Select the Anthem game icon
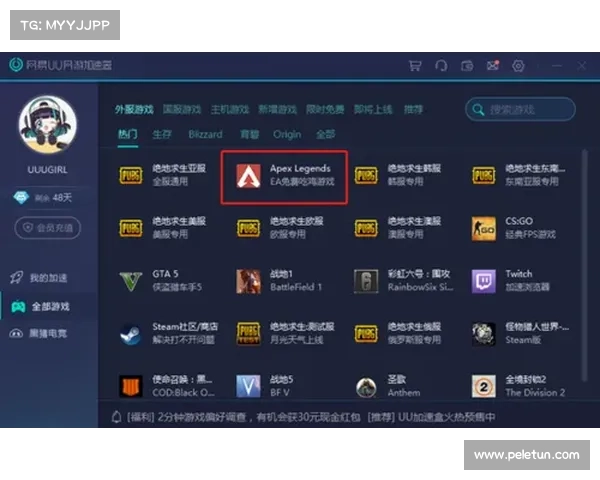This screenshot has height=480, width=600. (x=366, y=387)
